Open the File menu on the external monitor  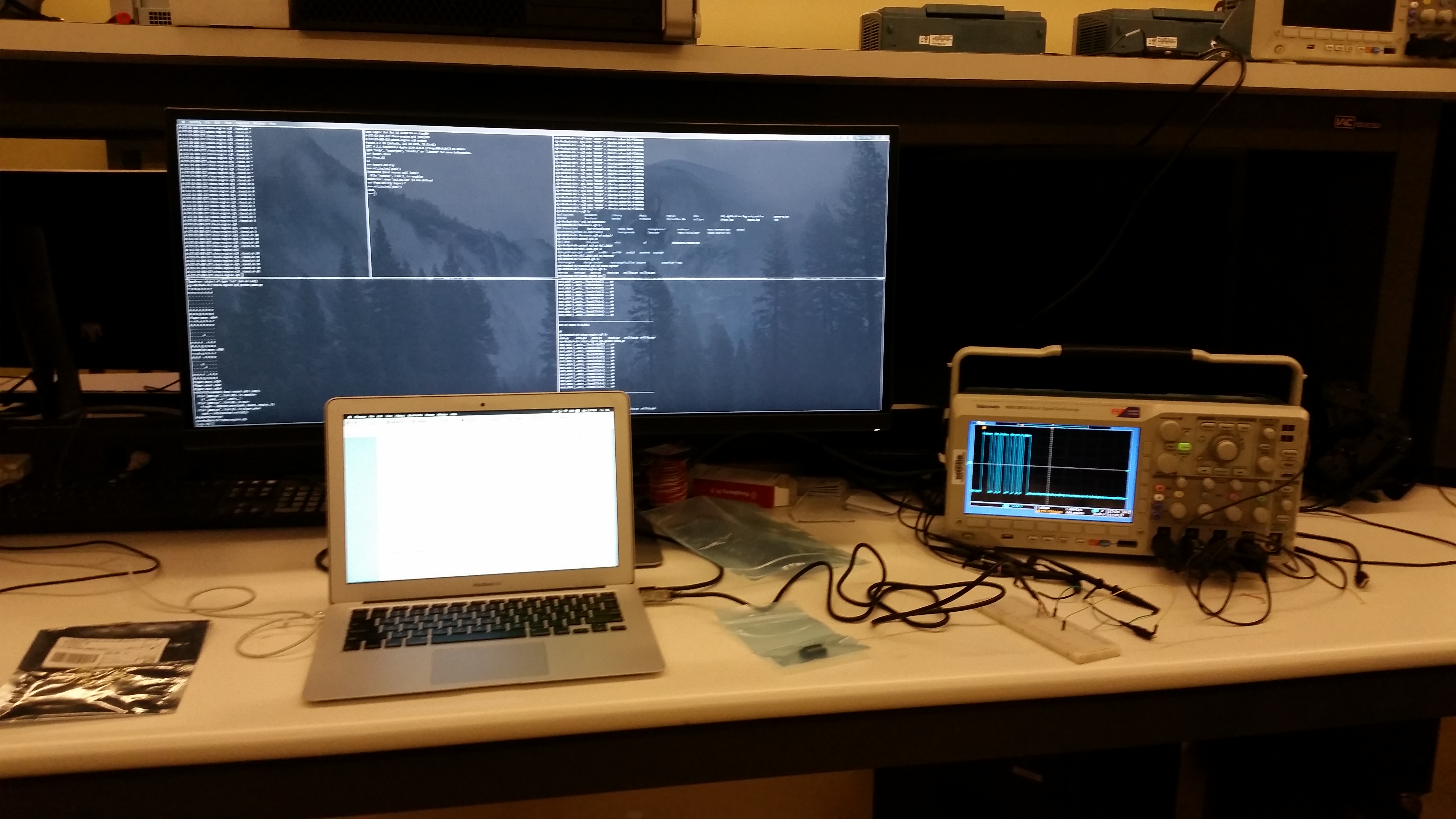point(207,123)
